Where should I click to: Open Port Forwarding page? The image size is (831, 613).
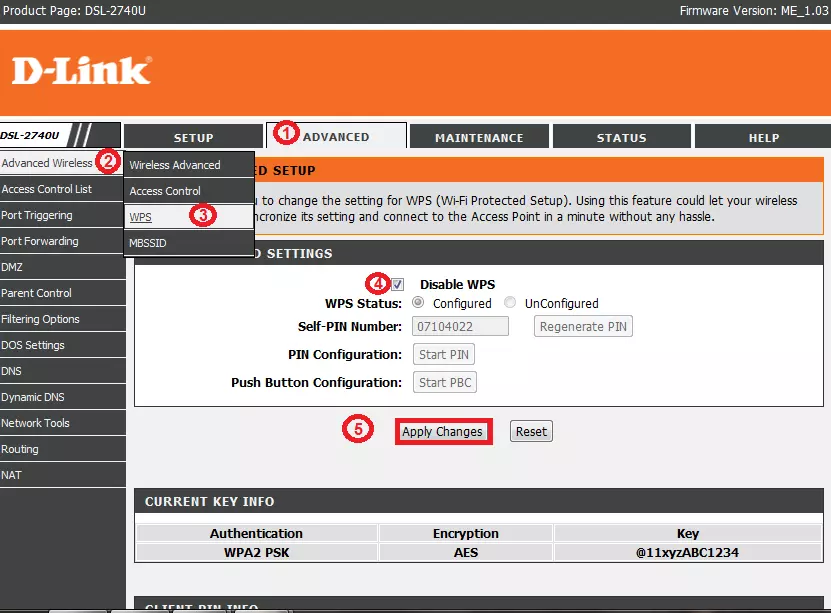[62, 241]
